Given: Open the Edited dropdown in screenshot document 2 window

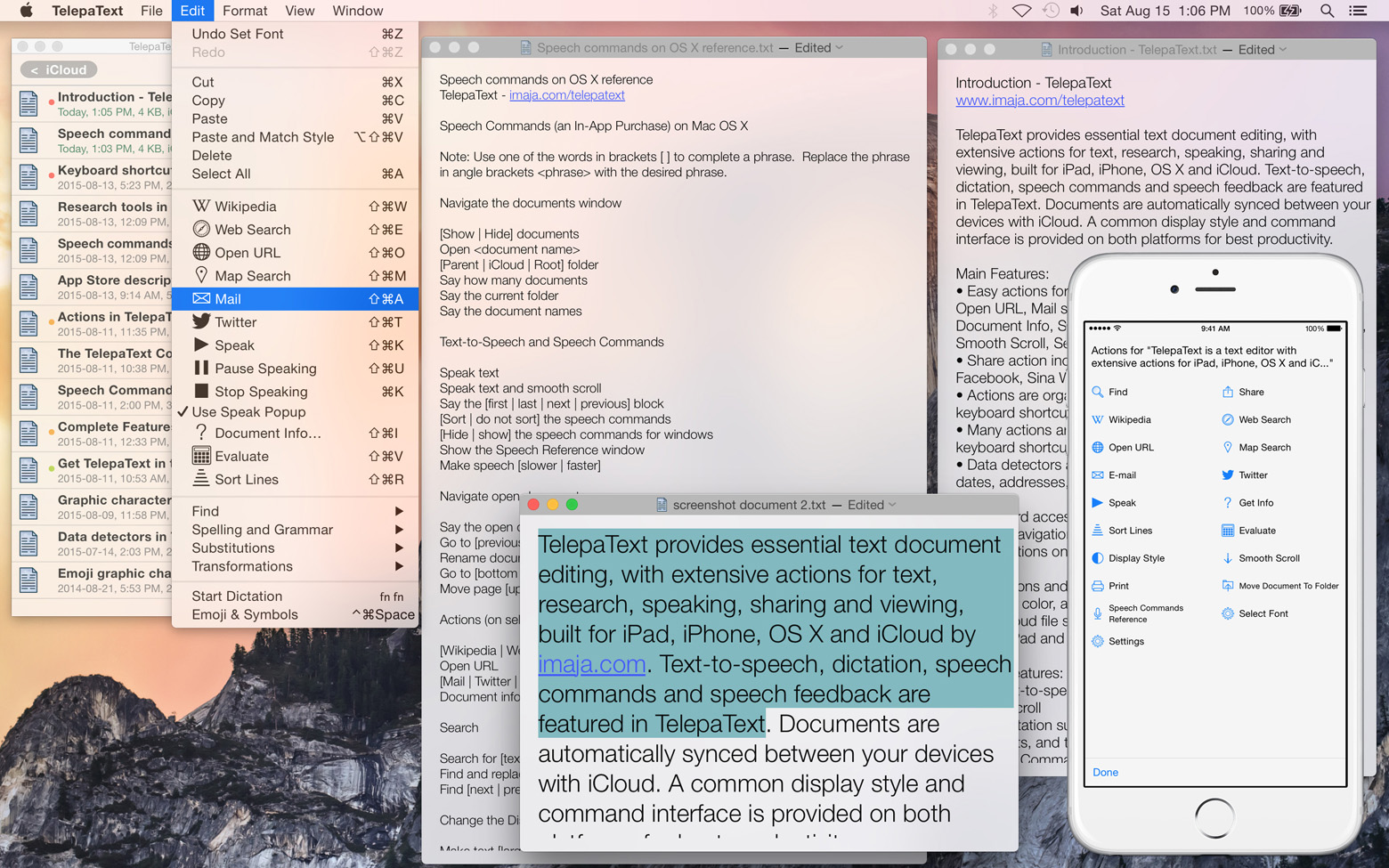Looking at the screenshot, I should [872, 505].
